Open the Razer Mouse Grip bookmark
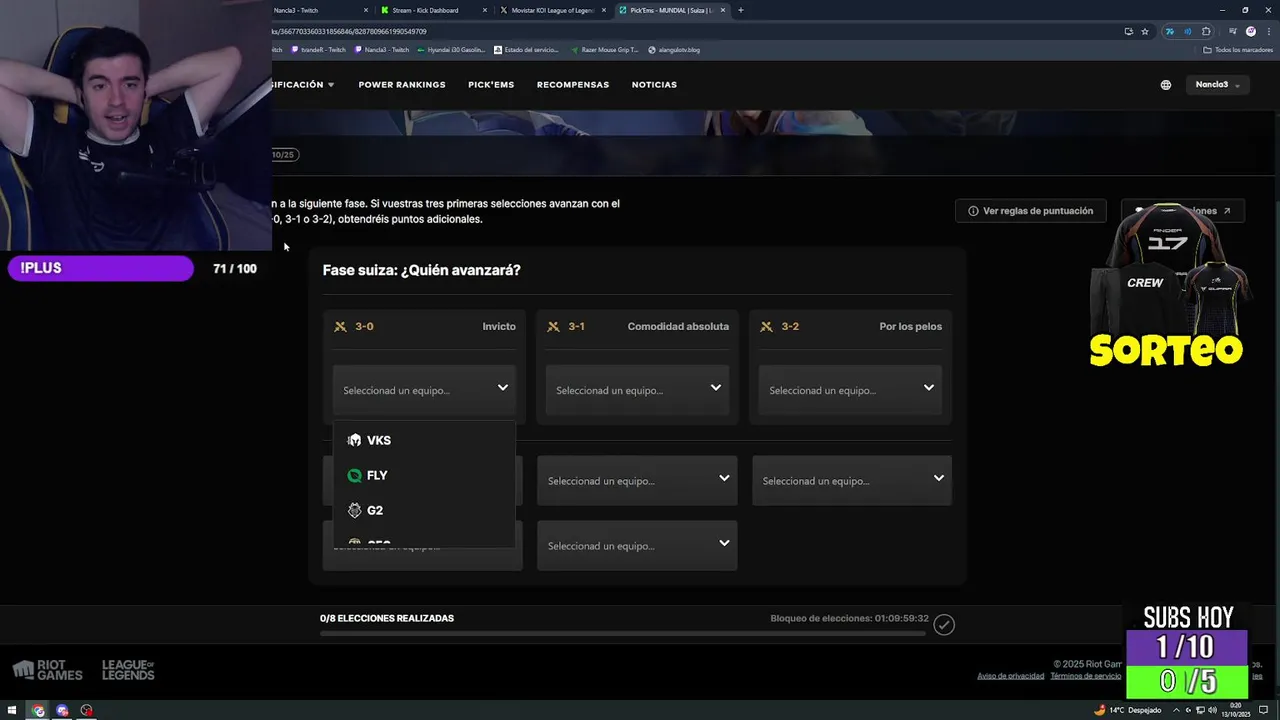1280x720 pixels. [604, 49]
